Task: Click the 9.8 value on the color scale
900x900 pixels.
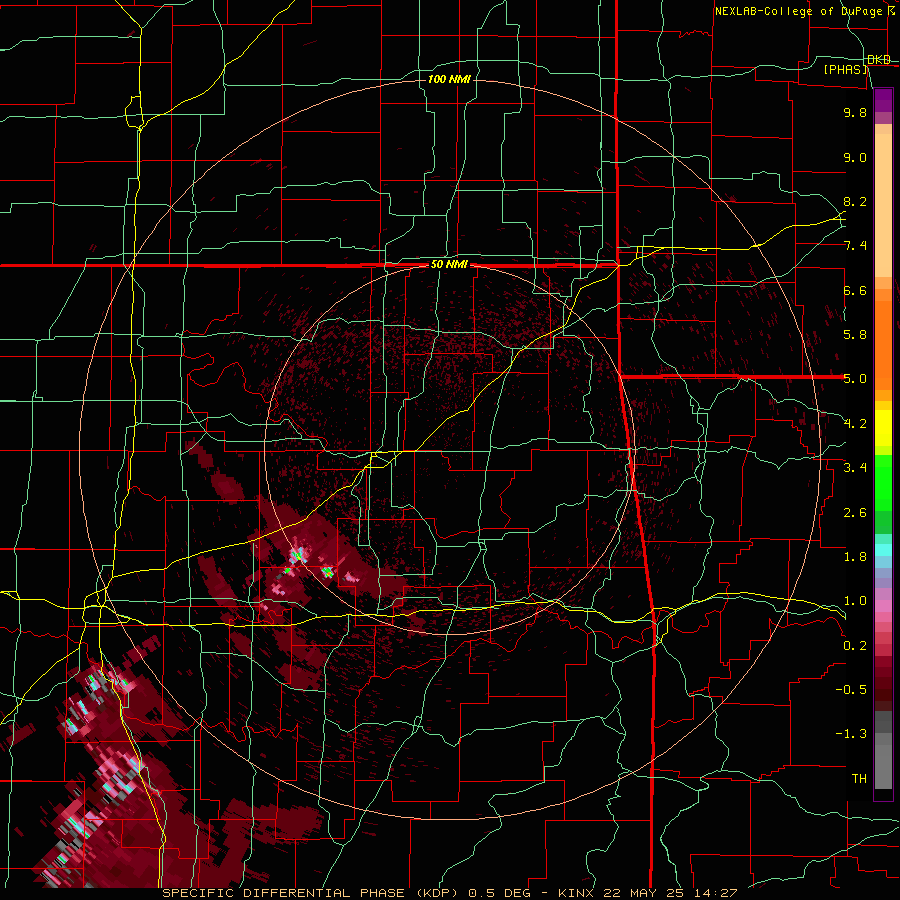Action: point(855,112)
